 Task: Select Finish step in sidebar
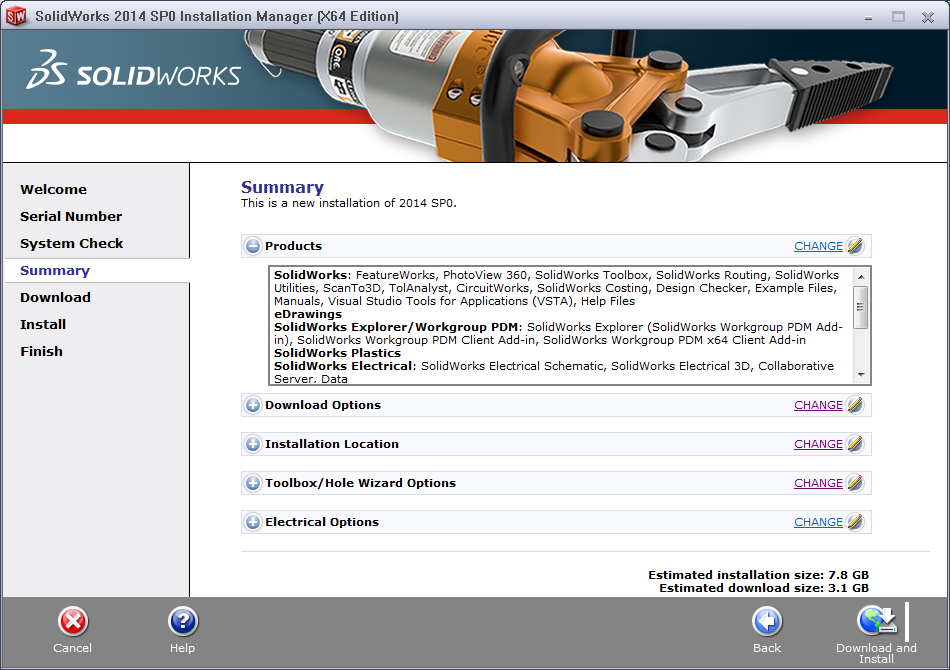pyautogui.click(x=41, y=351)
